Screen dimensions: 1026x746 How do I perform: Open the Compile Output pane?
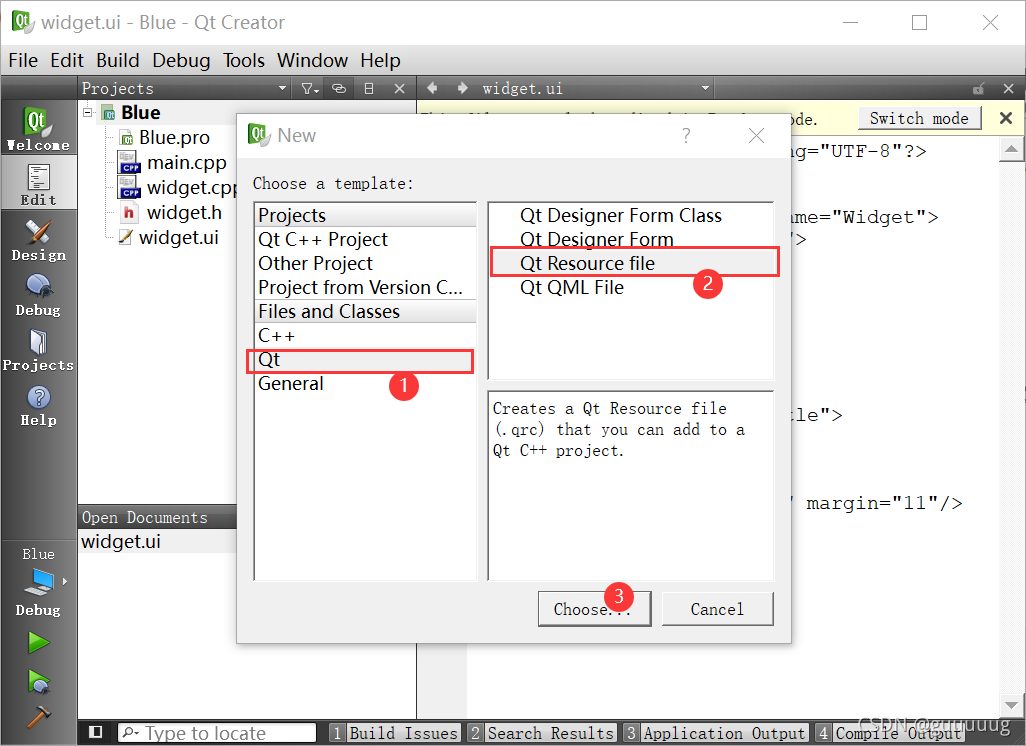pyautogui.click(x=889, y=733)
